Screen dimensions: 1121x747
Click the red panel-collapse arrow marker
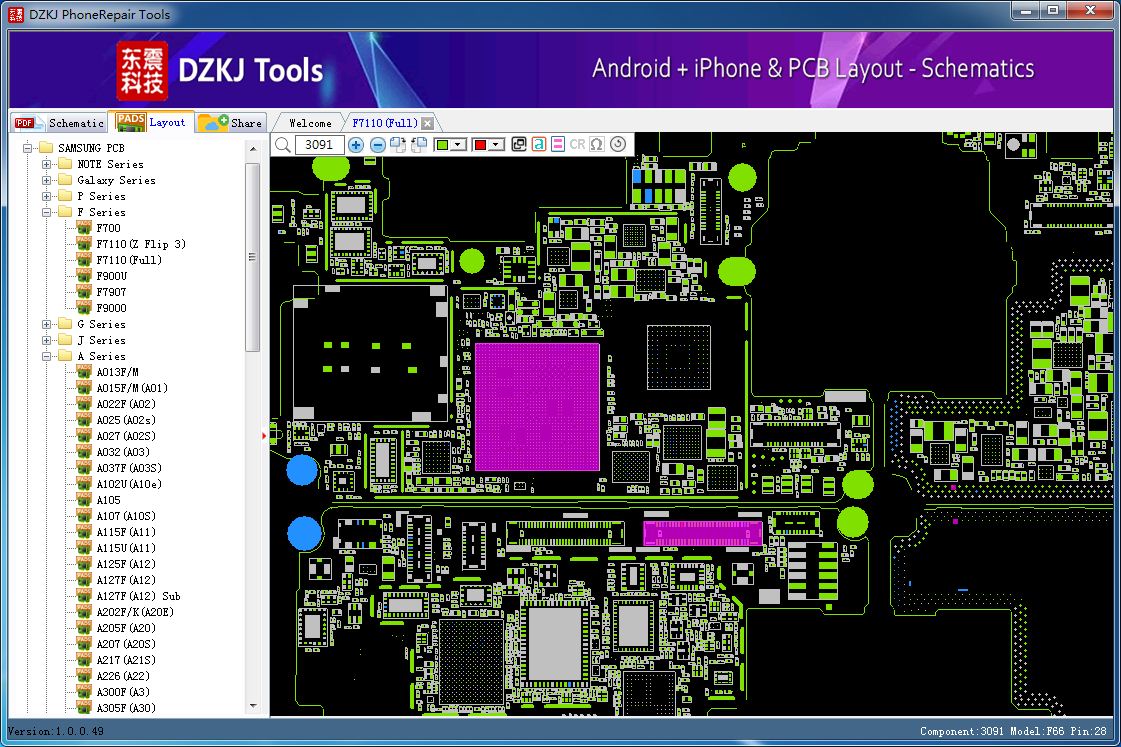click(x=264, y=435)
